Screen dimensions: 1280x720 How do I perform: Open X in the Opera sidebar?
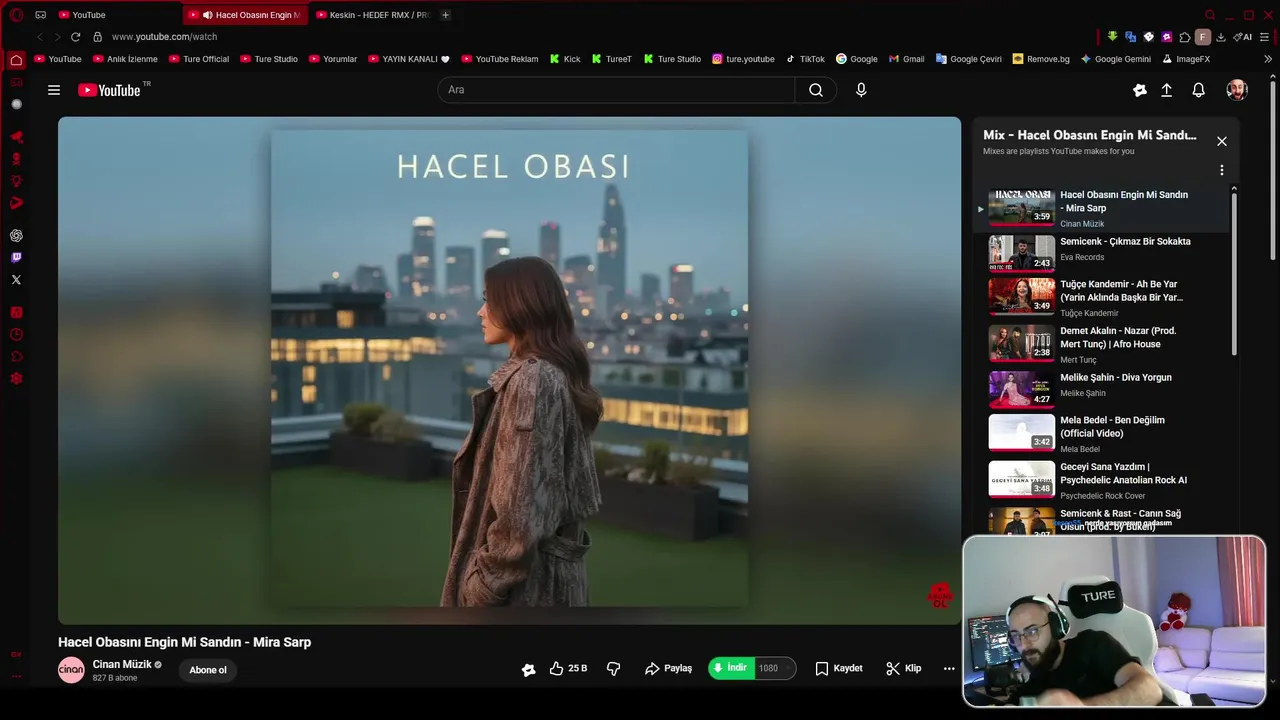(x=16, y=280)
